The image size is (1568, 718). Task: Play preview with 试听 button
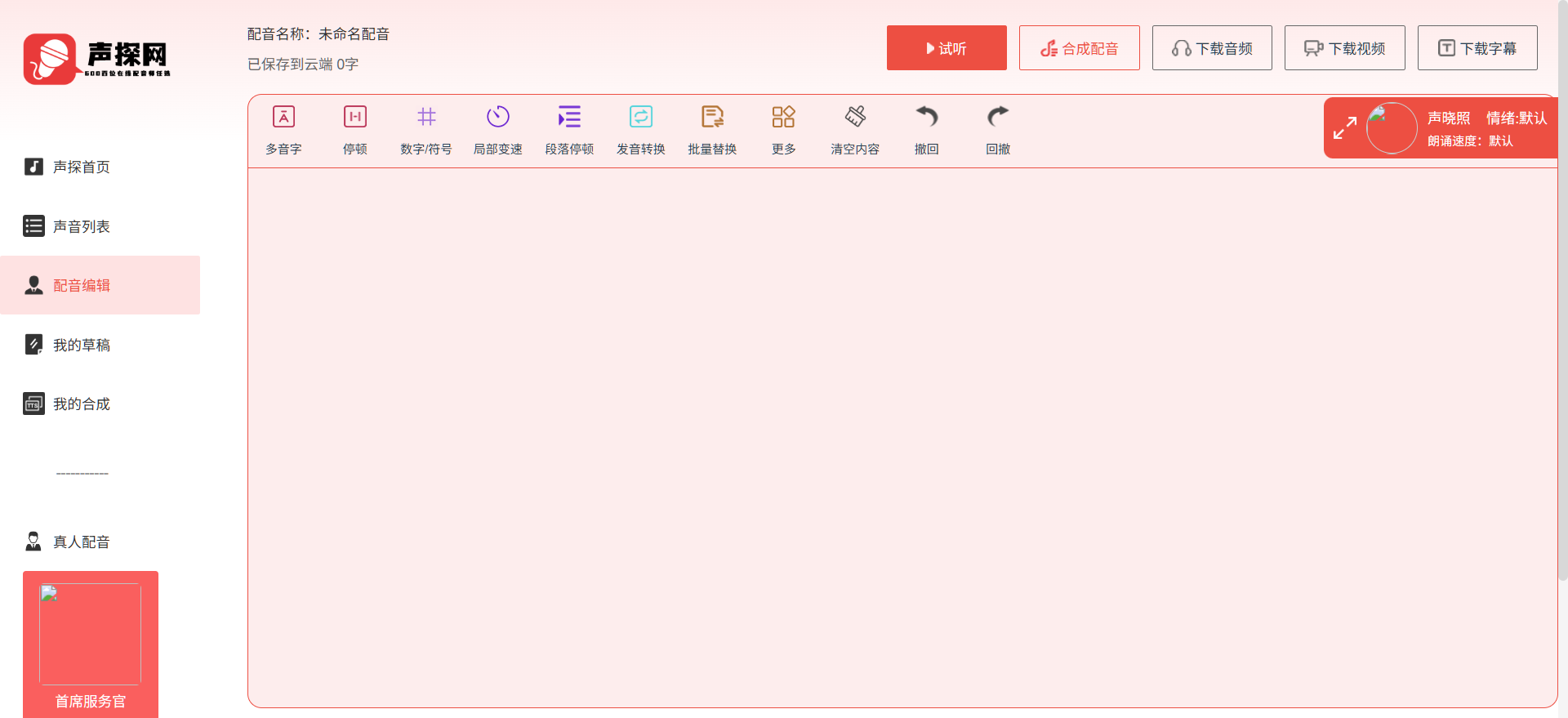point(947,48)
